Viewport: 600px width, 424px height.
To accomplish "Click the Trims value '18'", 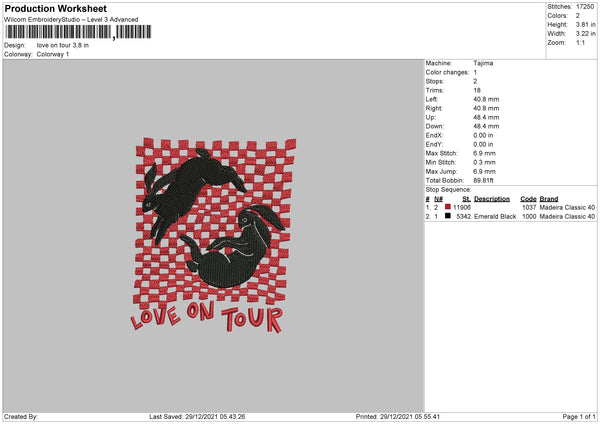I will (477, 90).
